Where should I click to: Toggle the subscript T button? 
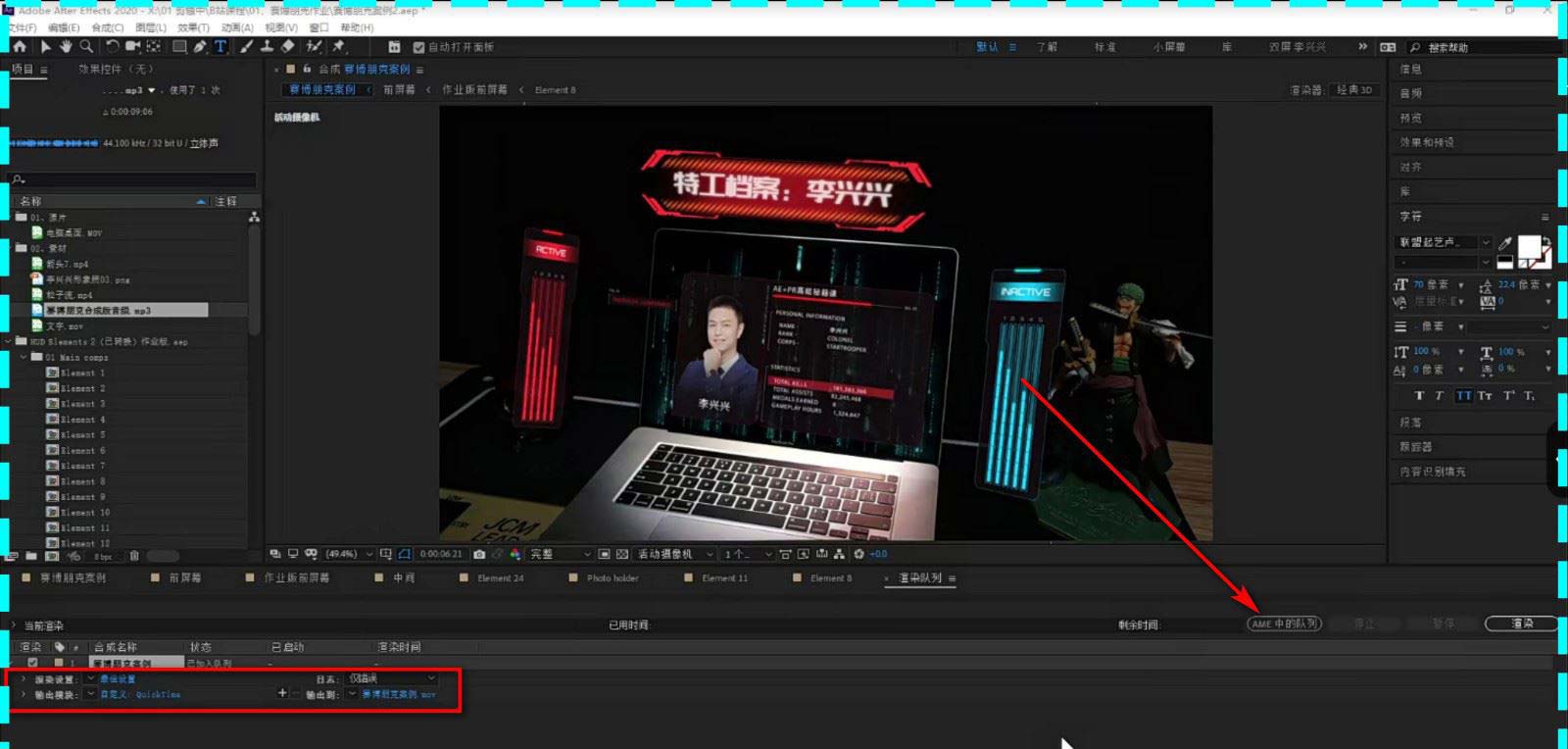coord(1529,396)
